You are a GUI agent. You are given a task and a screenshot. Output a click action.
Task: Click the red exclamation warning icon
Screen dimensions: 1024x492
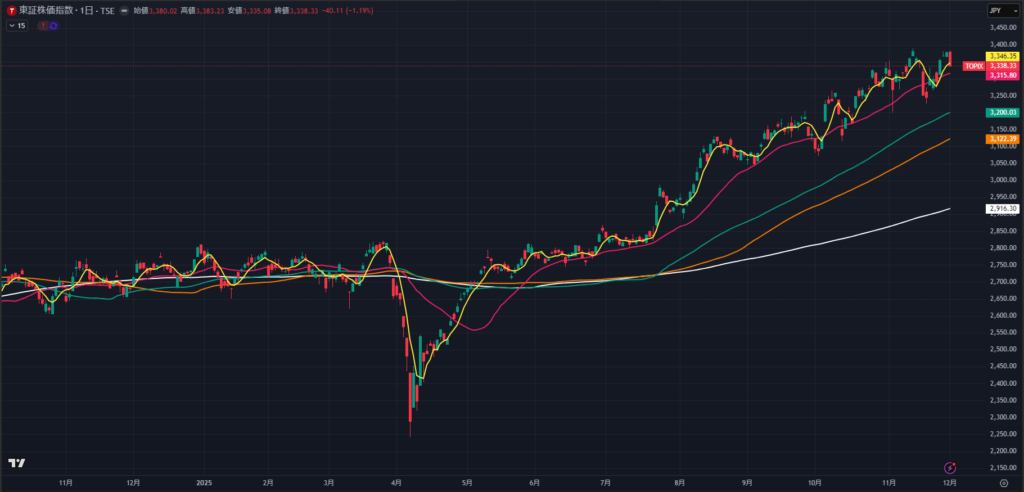41,25
